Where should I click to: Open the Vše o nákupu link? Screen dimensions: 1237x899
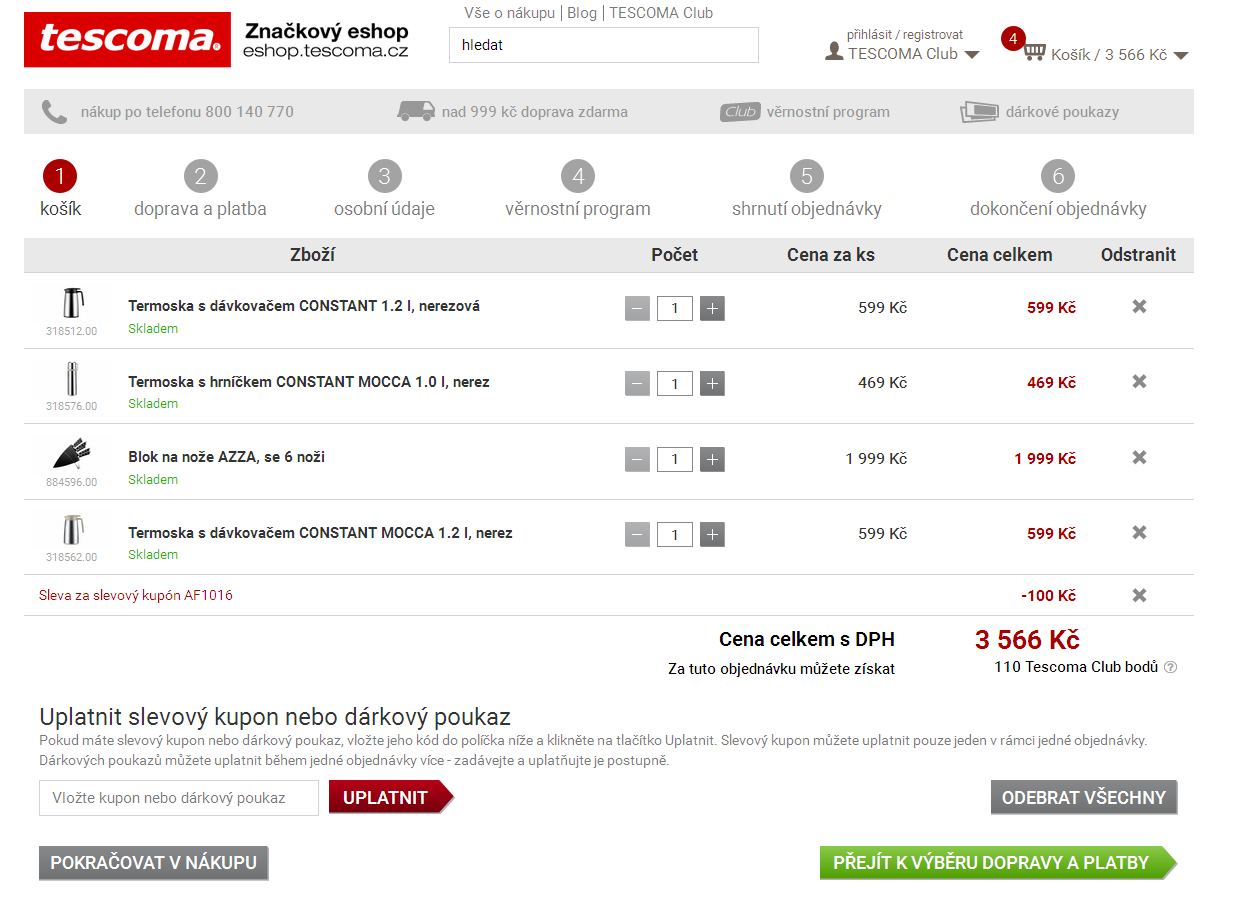point(510,13)
